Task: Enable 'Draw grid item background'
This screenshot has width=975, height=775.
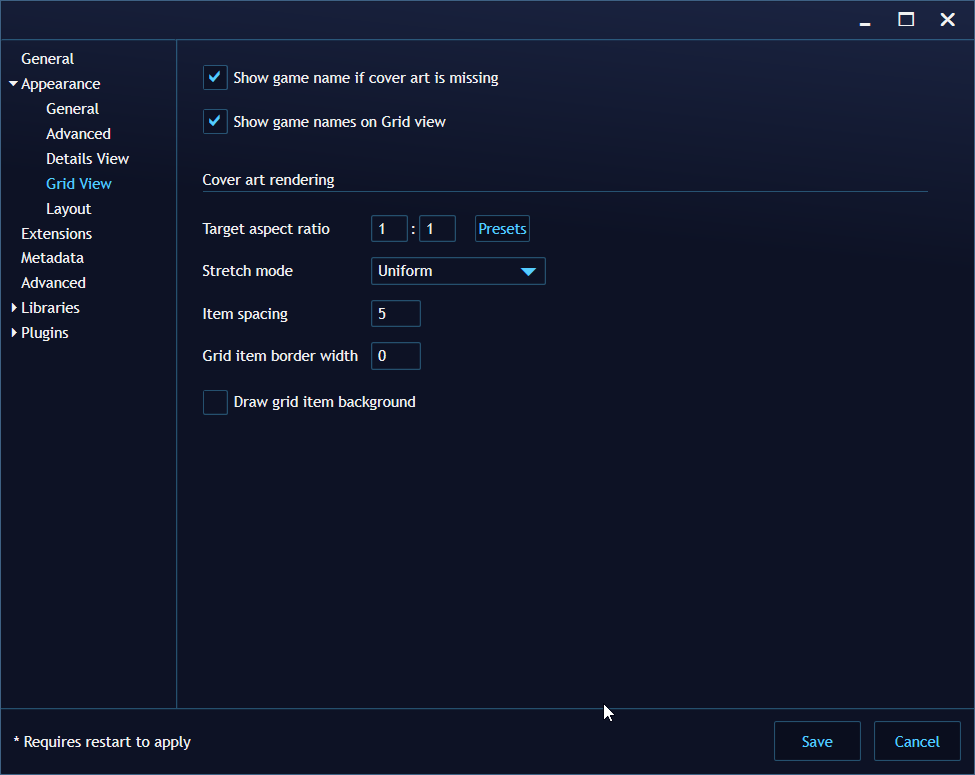Action: click(215, 402)
